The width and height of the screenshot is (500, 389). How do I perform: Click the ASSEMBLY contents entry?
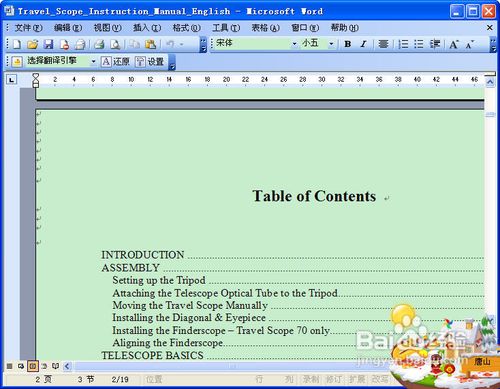[130, 268]
